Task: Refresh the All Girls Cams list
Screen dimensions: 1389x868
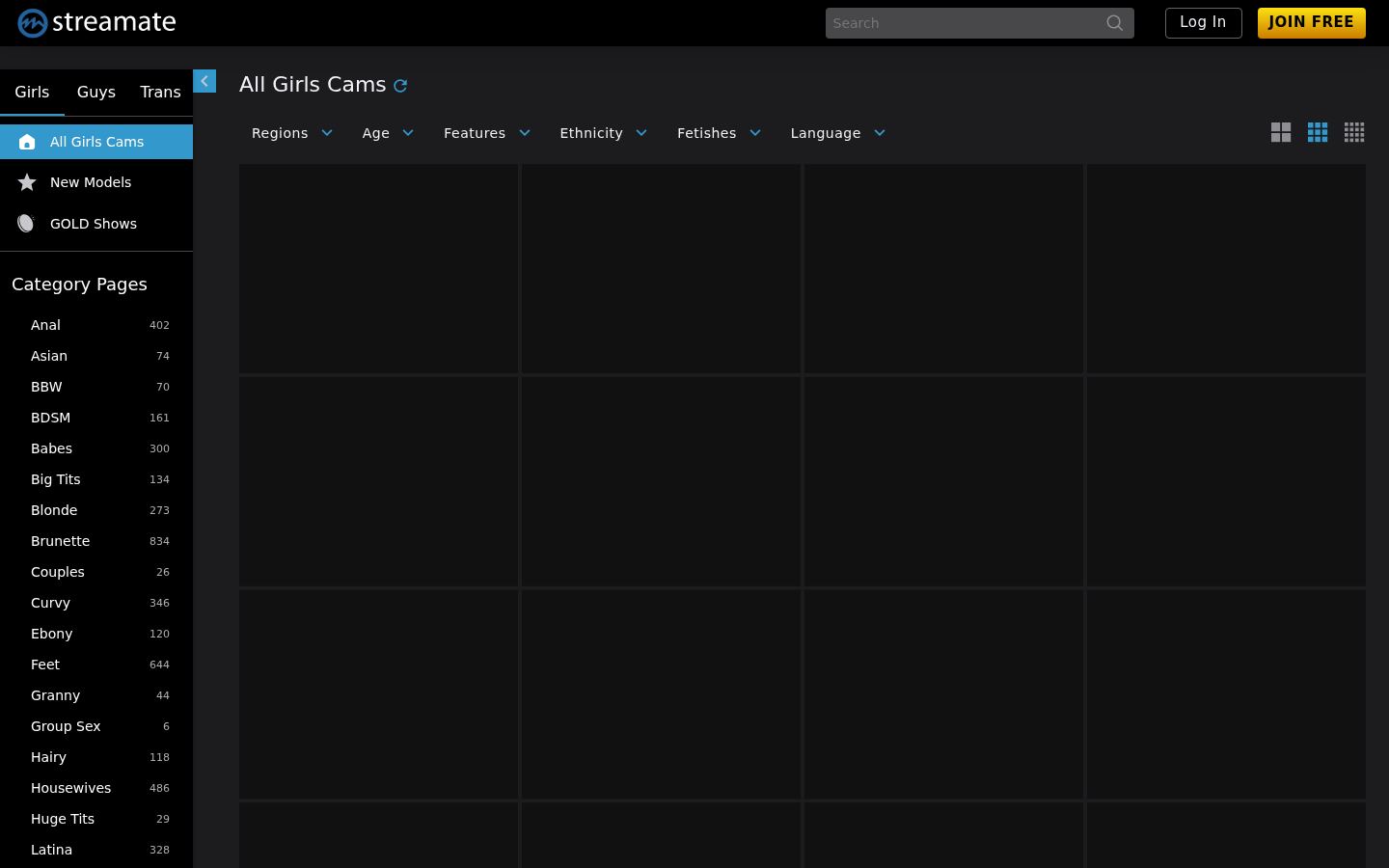Action: [x=400, y=86]
